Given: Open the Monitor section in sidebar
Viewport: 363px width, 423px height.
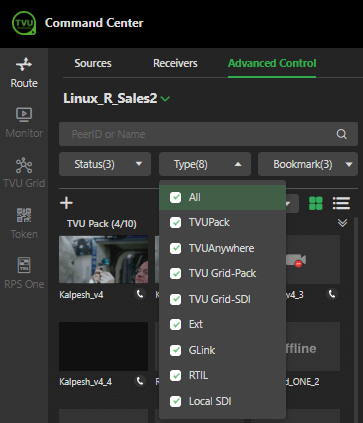Looking at the screenshot, I should tap(24, 123).
